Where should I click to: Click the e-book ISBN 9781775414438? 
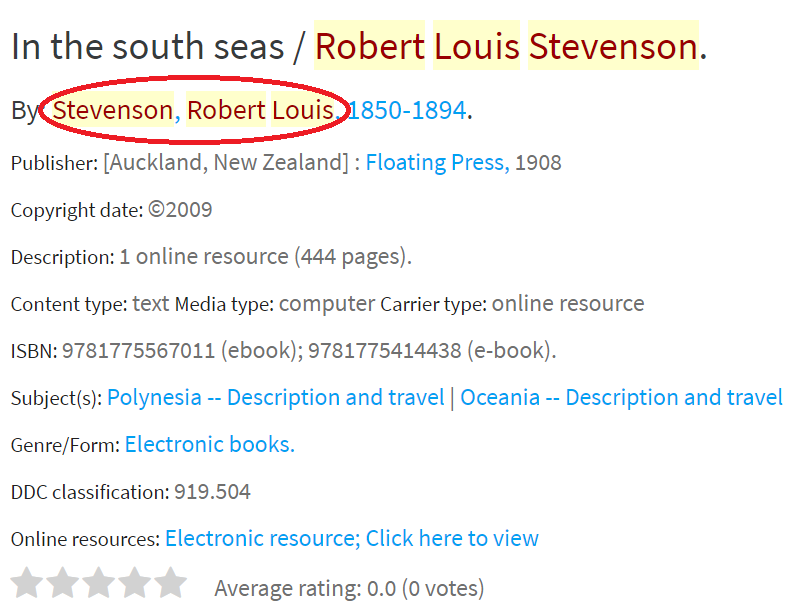pyautogui.click(x=384, y=351)
